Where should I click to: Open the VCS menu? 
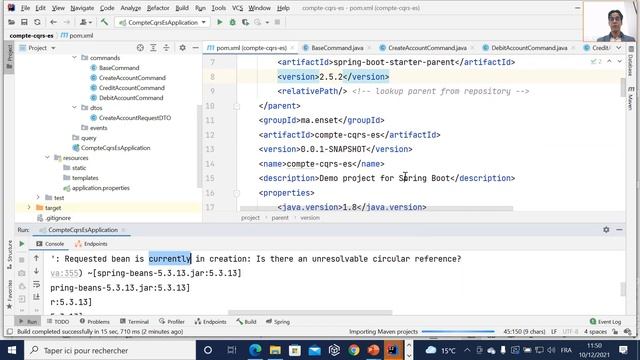[237, 8]
